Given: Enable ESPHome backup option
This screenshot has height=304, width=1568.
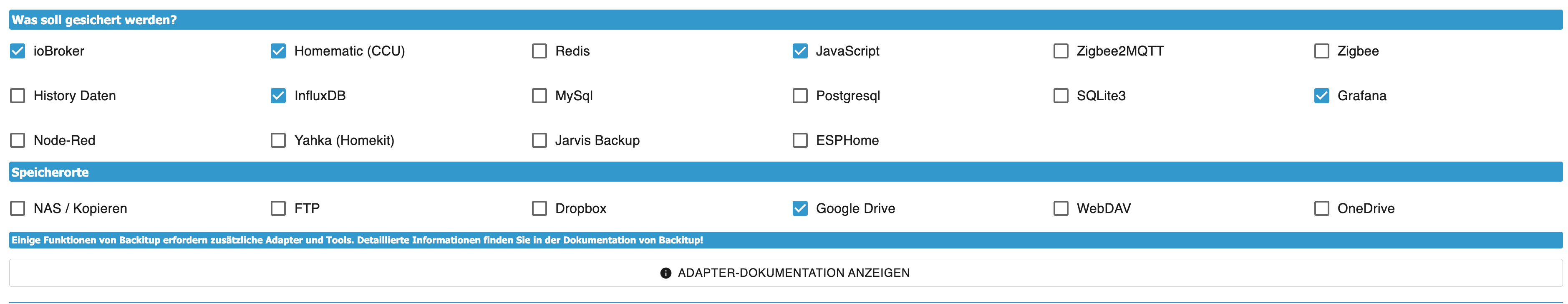Looking at the screenshot, I should pyautogui.click(x=800, y=141).
